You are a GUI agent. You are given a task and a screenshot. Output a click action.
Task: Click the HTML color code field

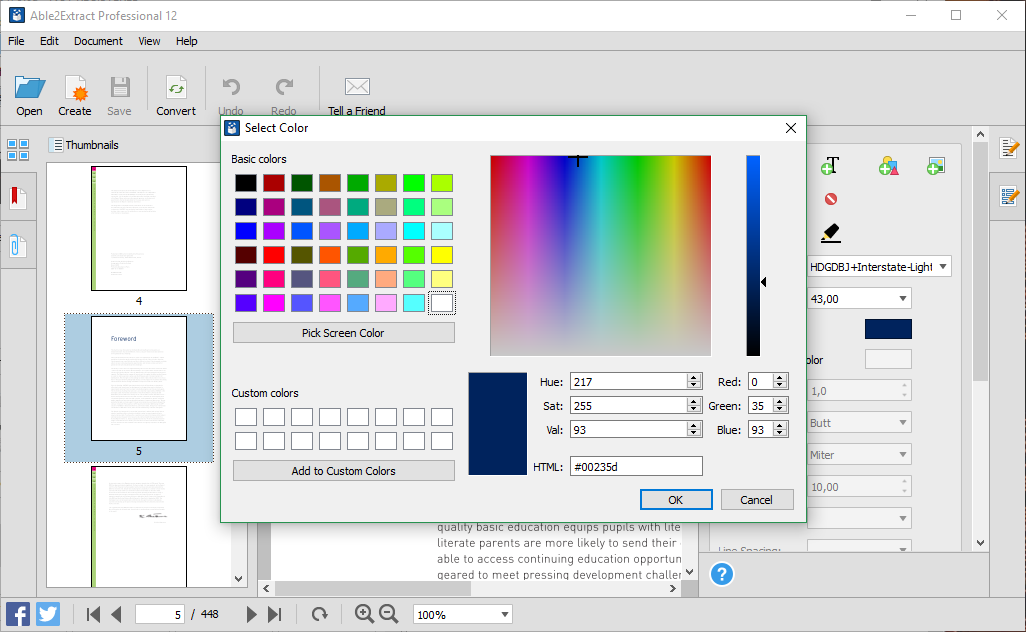coord(636,466)
